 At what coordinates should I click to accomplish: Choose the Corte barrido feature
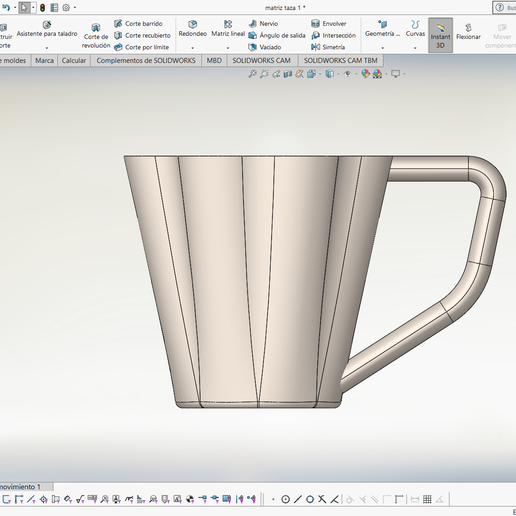(x=138, y=24)
